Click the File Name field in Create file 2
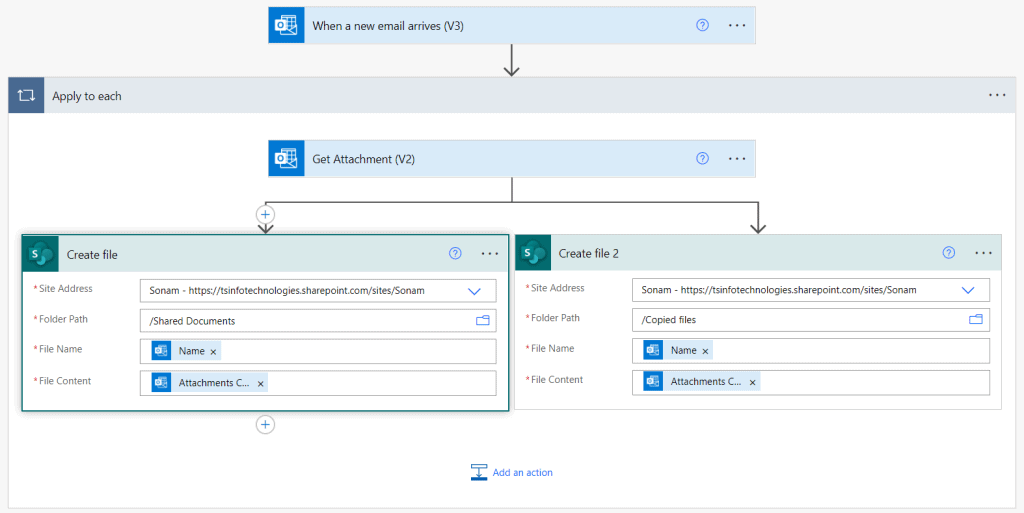The width and height of the screenshot is (1024, 513). [x=810, y=350]
